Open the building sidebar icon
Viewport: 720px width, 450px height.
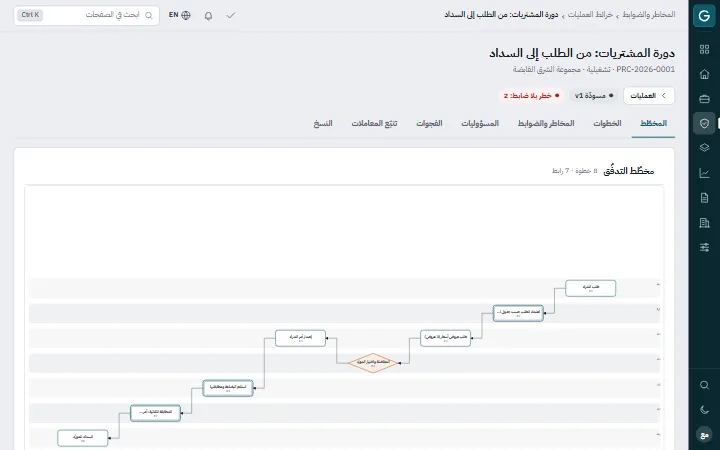(704, 223)
